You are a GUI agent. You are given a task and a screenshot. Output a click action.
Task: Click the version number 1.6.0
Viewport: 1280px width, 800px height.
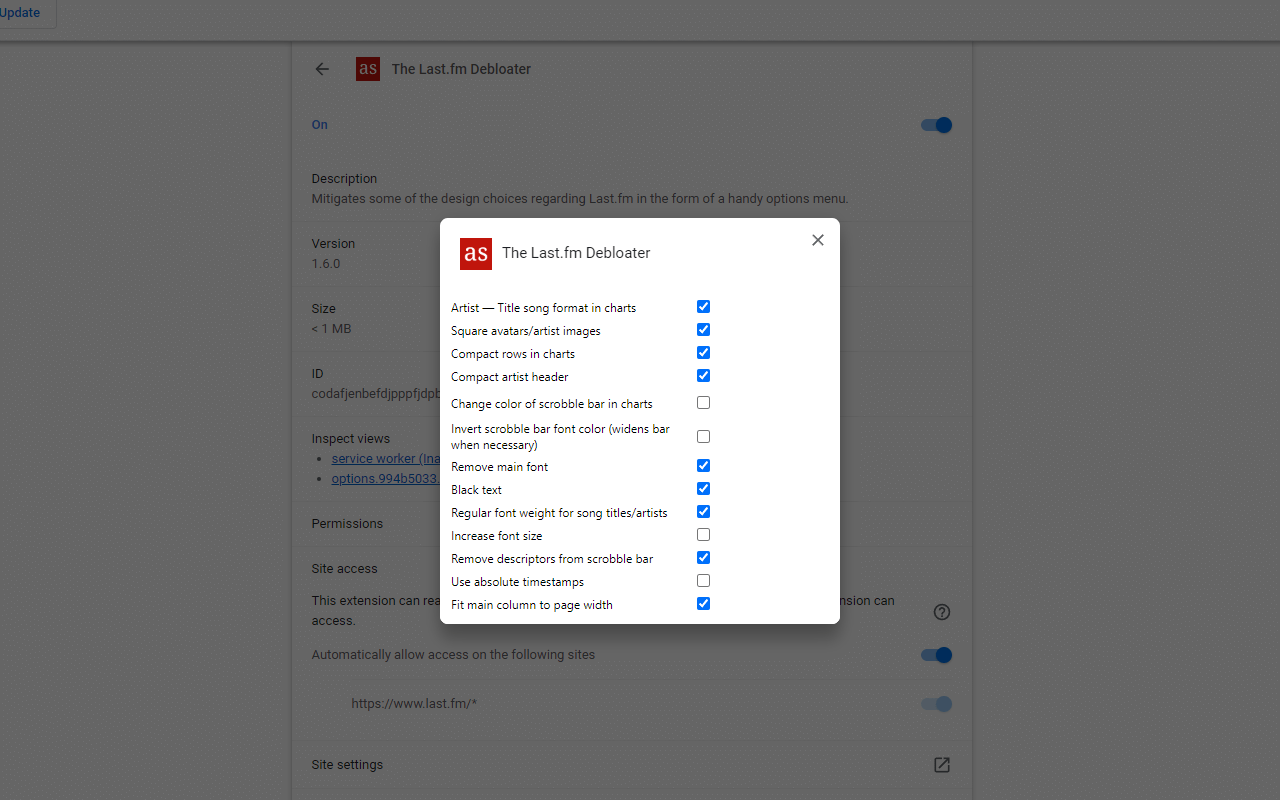coord(326,264)
